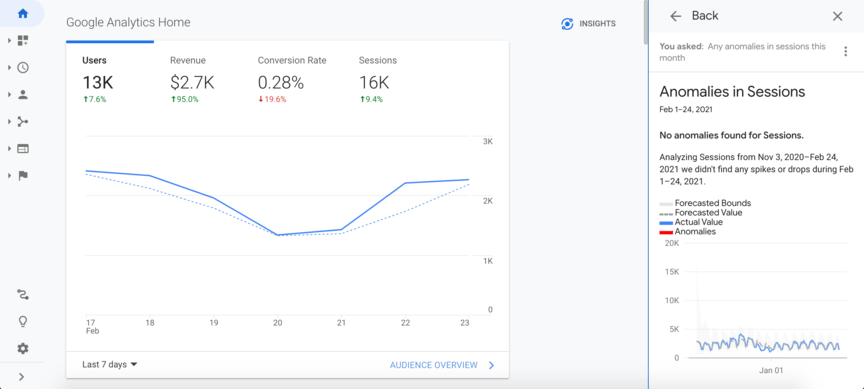
Task: Select the Conversion Rate metric tab
Action: coord(292,79)
